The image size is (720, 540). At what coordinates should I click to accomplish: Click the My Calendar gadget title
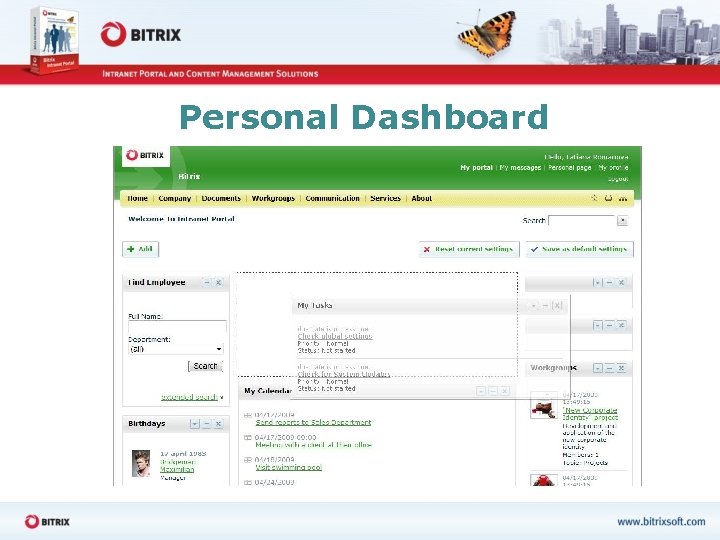[x=268, y=391]
